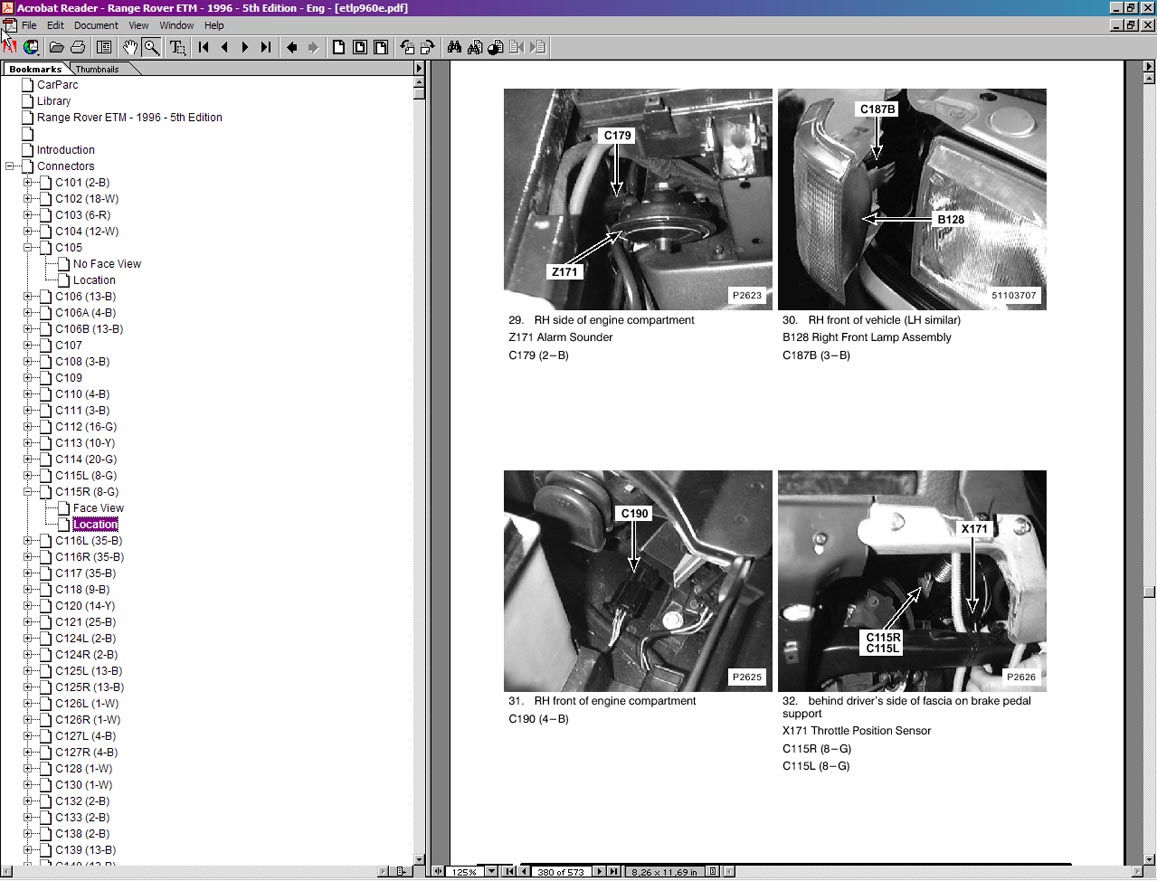Collapse the C115R (8-G) tree node
Screen dimensions: 1157x881
click(x=28, y=492)
